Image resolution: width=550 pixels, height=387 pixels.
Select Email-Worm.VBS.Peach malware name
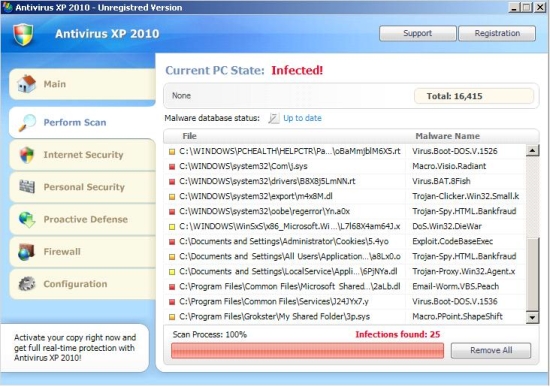coord(455,287)
